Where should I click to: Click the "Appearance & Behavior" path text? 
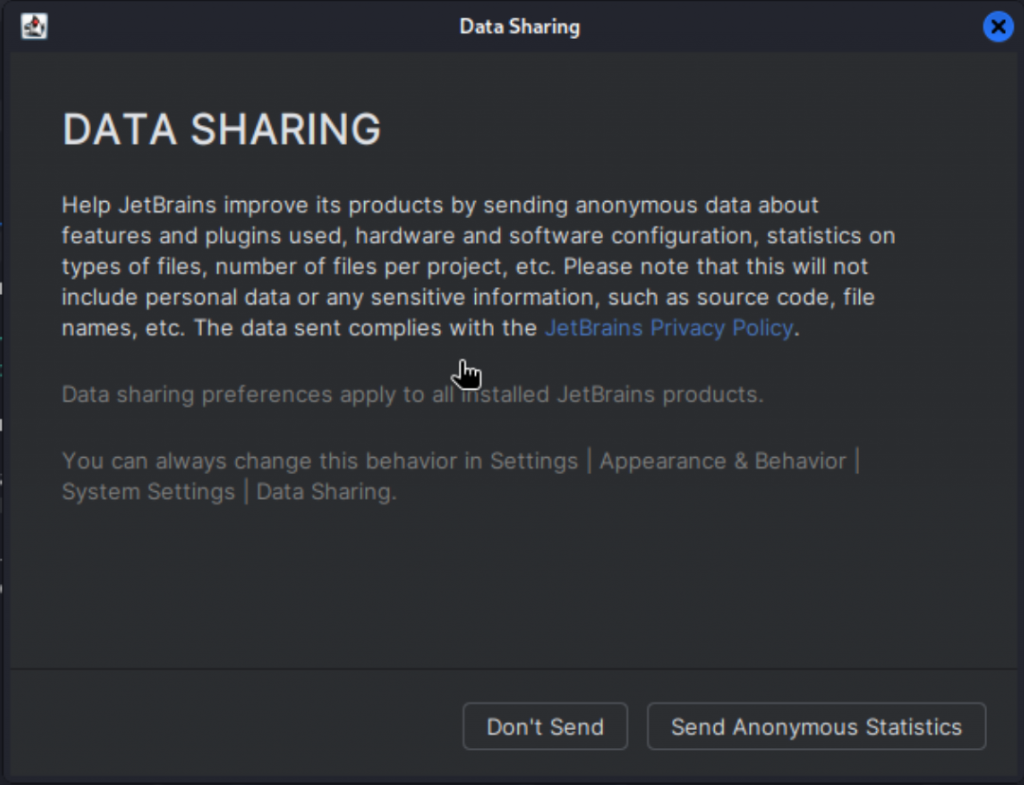[723, 461]
